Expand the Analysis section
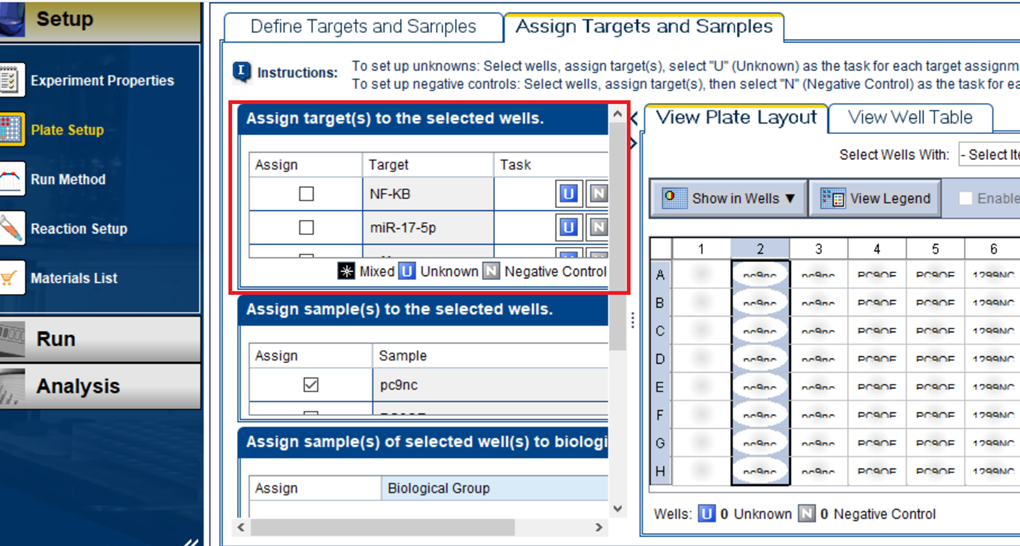The width and height of the screenshot is (1020, 546). pos(101,386)
